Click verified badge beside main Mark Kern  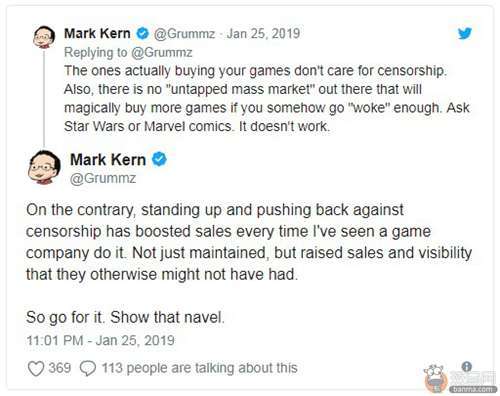pos(159,159)
